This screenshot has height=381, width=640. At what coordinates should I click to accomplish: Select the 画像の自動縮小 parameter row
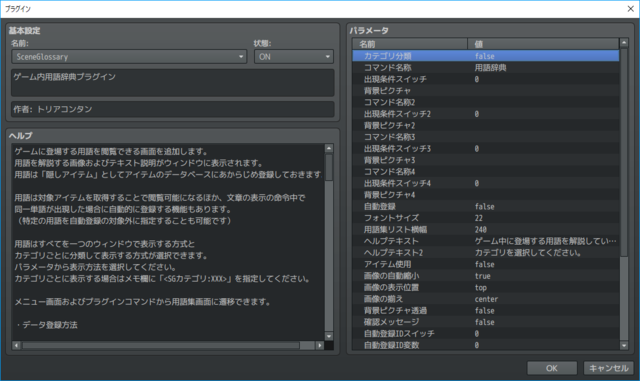click(486, 276)
